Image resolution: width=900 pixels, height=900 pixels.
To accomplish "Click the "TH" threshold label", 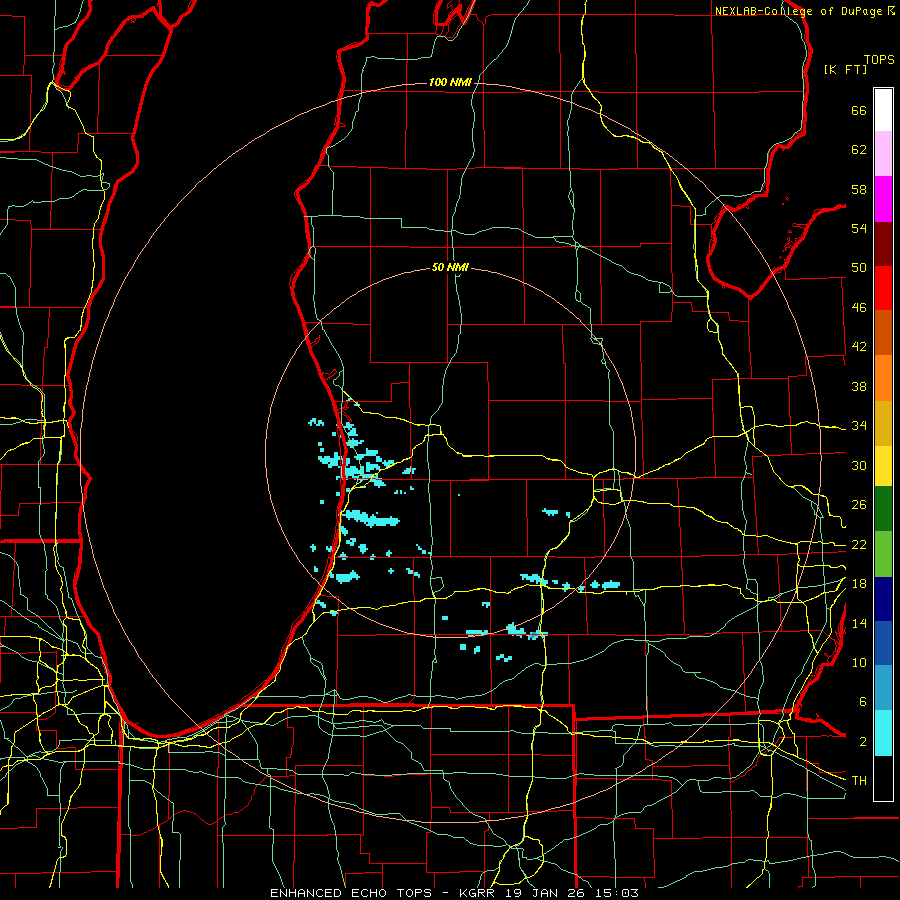I will (x=859, y=781).
